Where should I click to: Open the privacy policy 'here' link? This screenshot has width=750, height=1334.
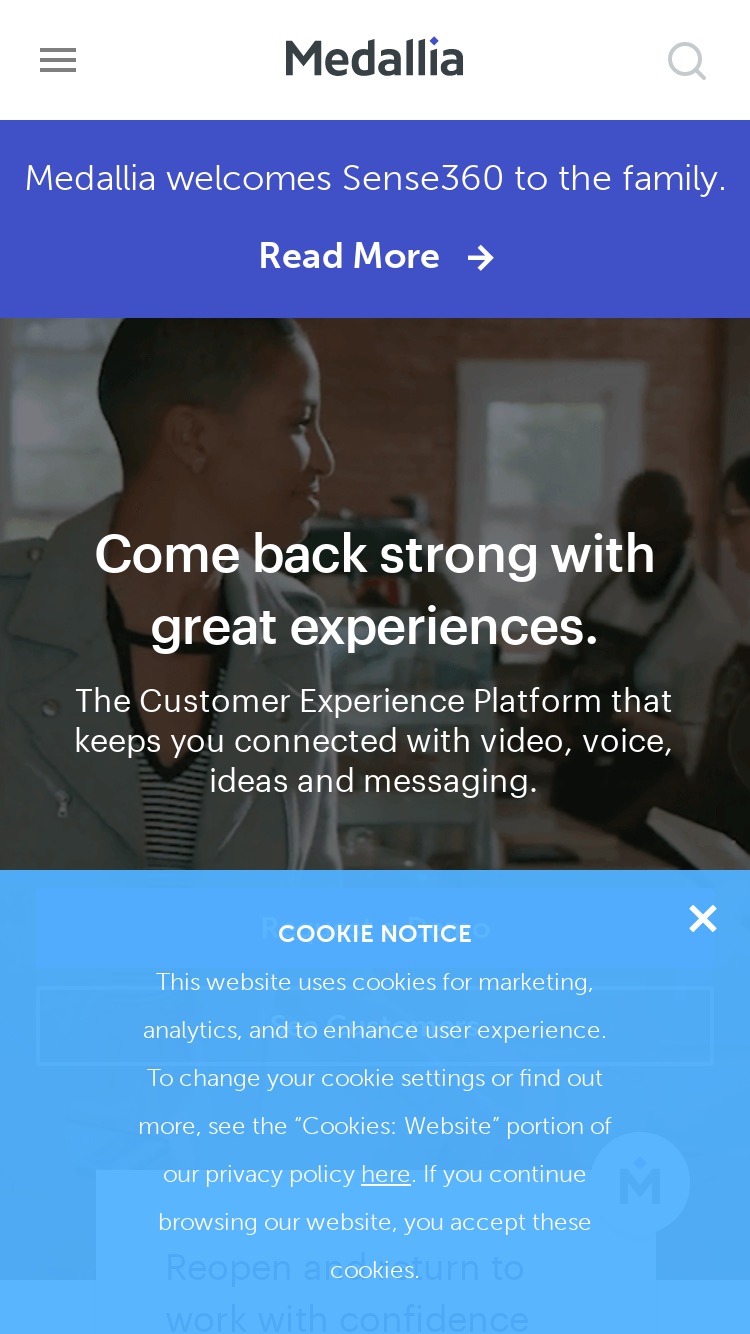click(386, 1174)
